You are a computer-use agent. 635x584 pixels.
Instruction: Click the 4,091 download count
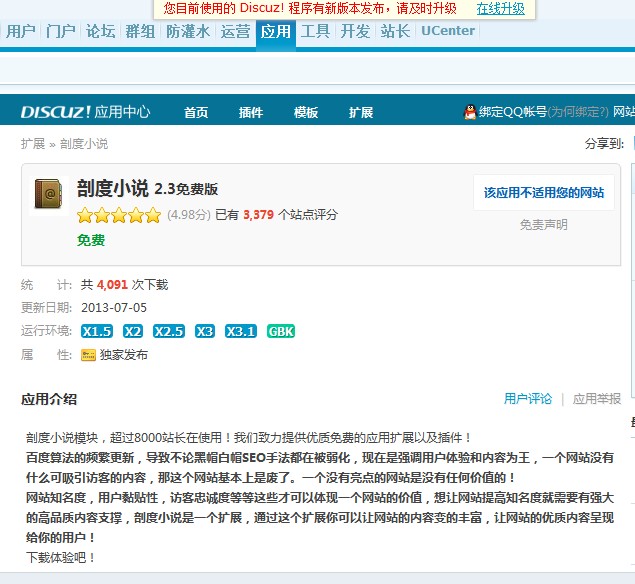coord(112,285)
